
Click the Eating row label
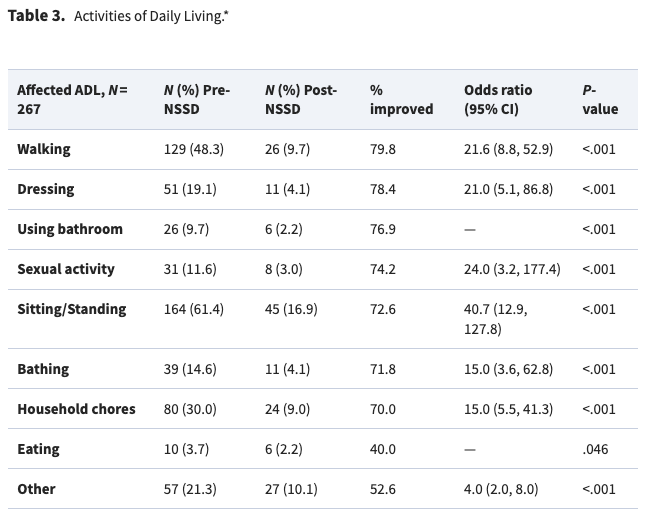(x=37, y=449)
